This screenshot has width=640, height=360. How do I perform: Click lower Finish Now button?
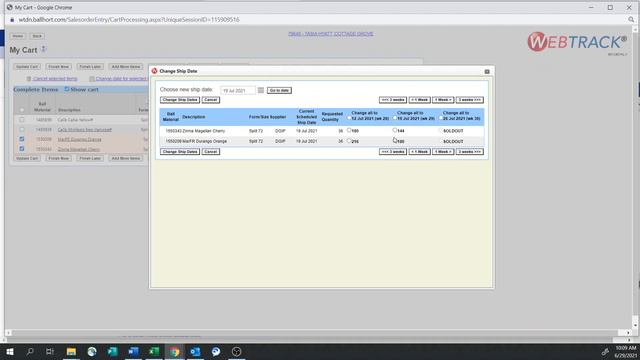tap(59, 158)
